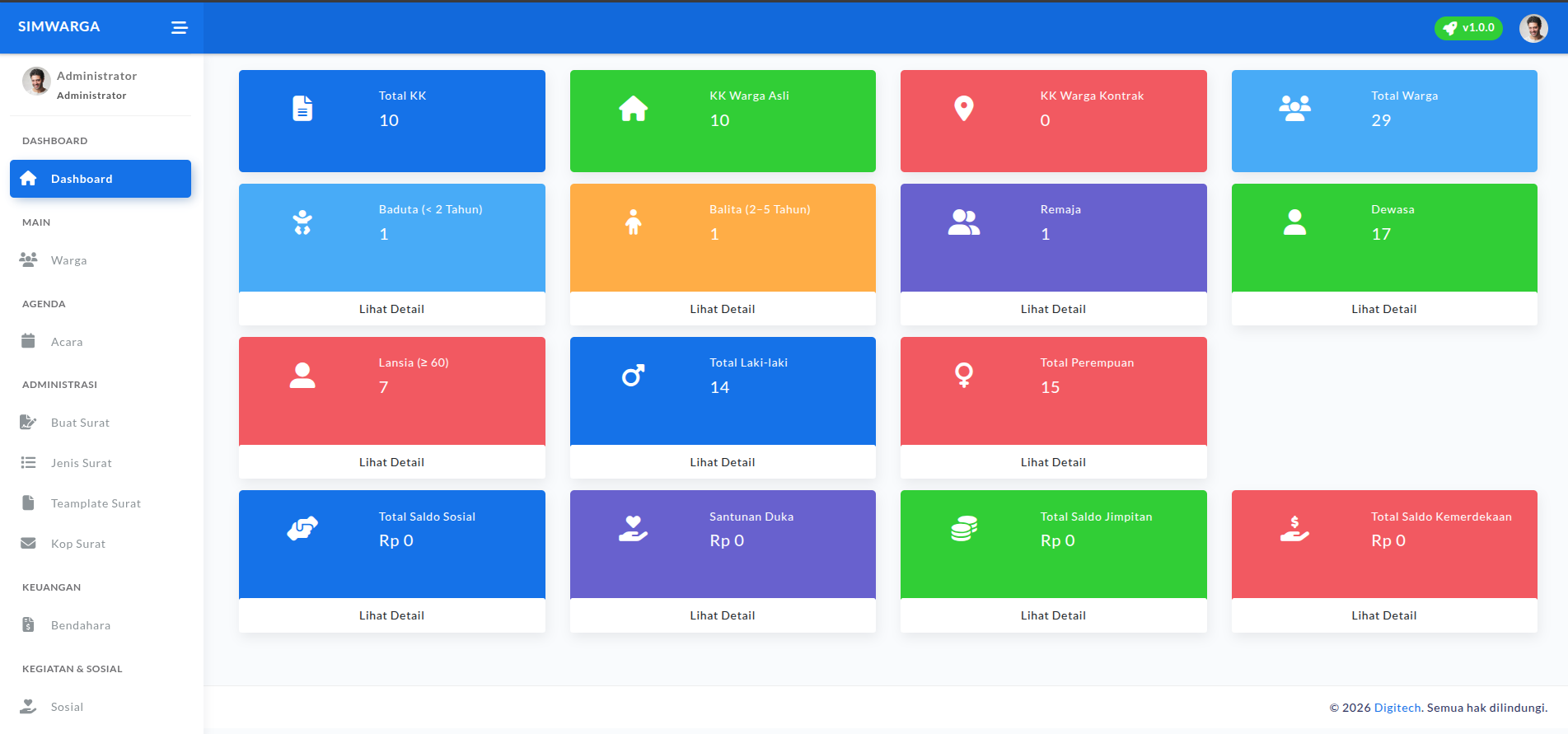Open Lihat Detail under Total Perempuan
The height and width of the screenshot is (734, 1568).
coord(1054,462)
